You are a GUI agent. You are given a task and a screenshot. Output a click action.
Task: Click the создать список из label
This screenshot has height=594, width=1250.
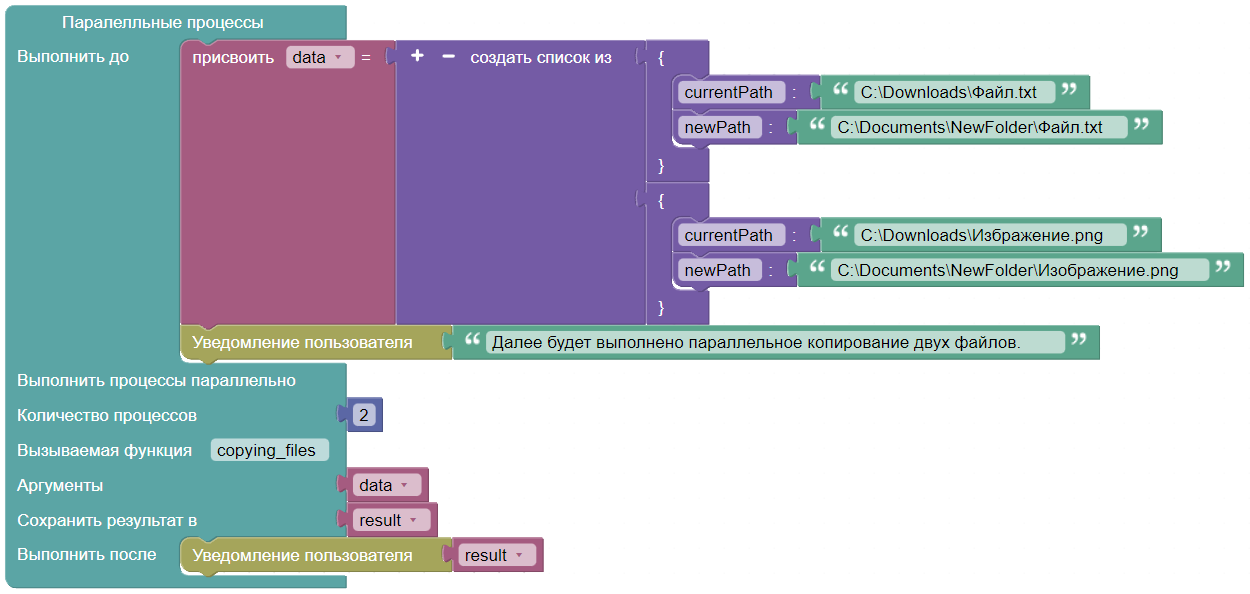pos(541,57)
